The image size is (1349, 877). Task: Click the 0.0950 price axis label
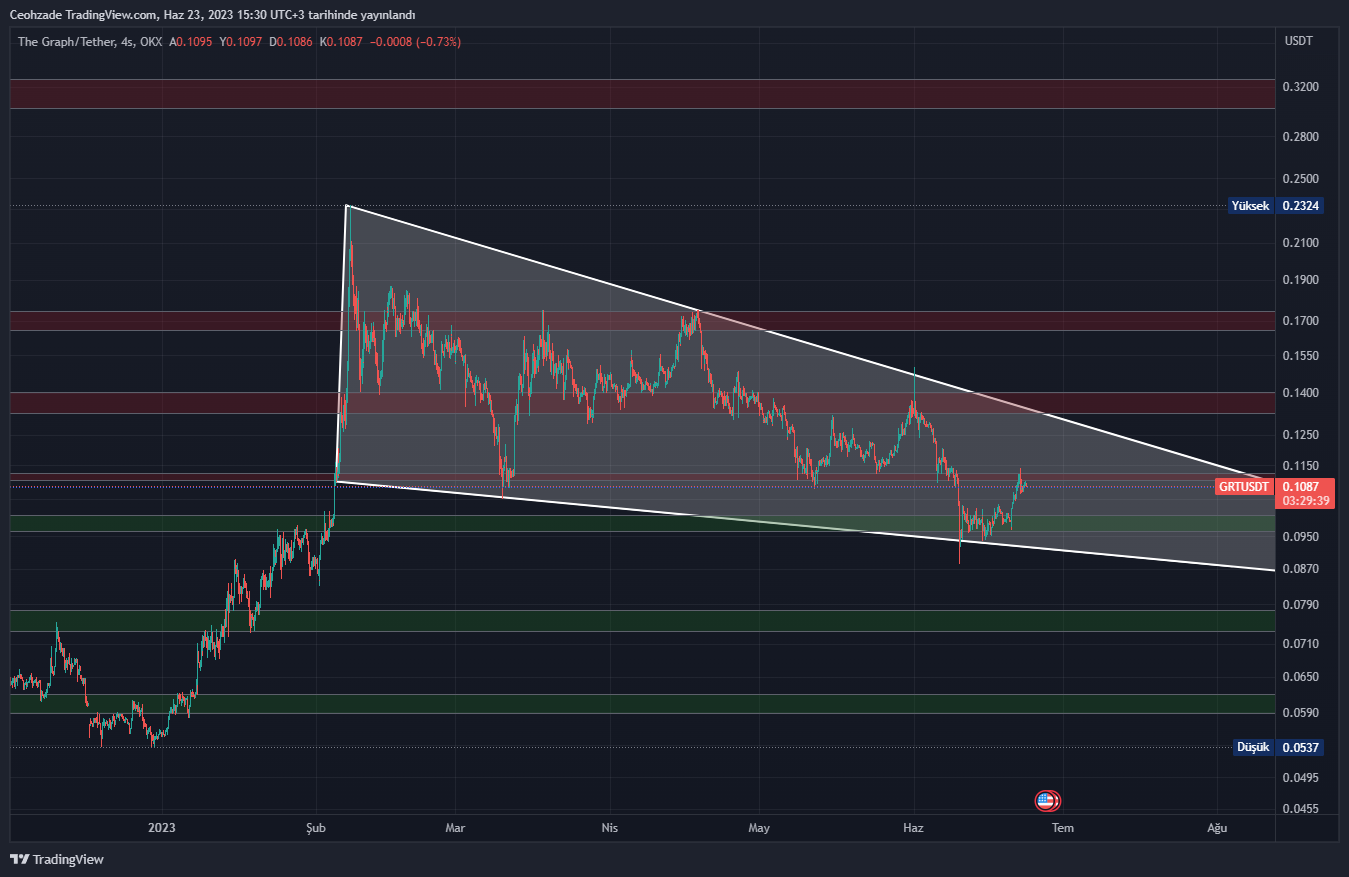(1300, 537)
